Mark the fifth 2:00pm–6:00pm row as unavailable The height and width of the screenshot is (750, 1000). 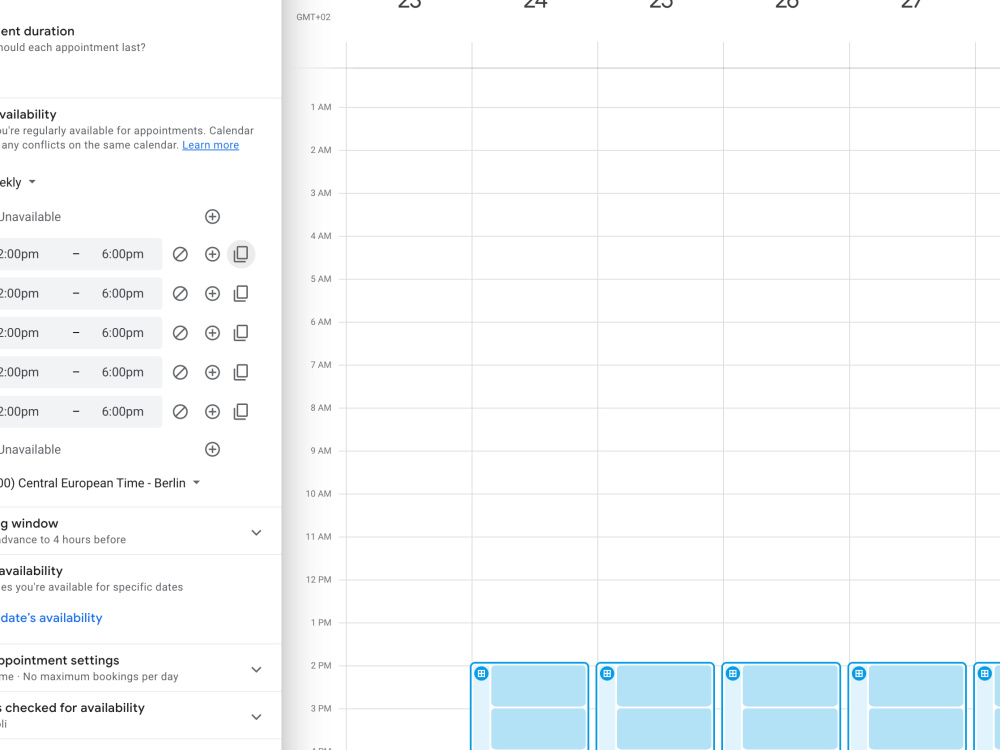[180, 411]
